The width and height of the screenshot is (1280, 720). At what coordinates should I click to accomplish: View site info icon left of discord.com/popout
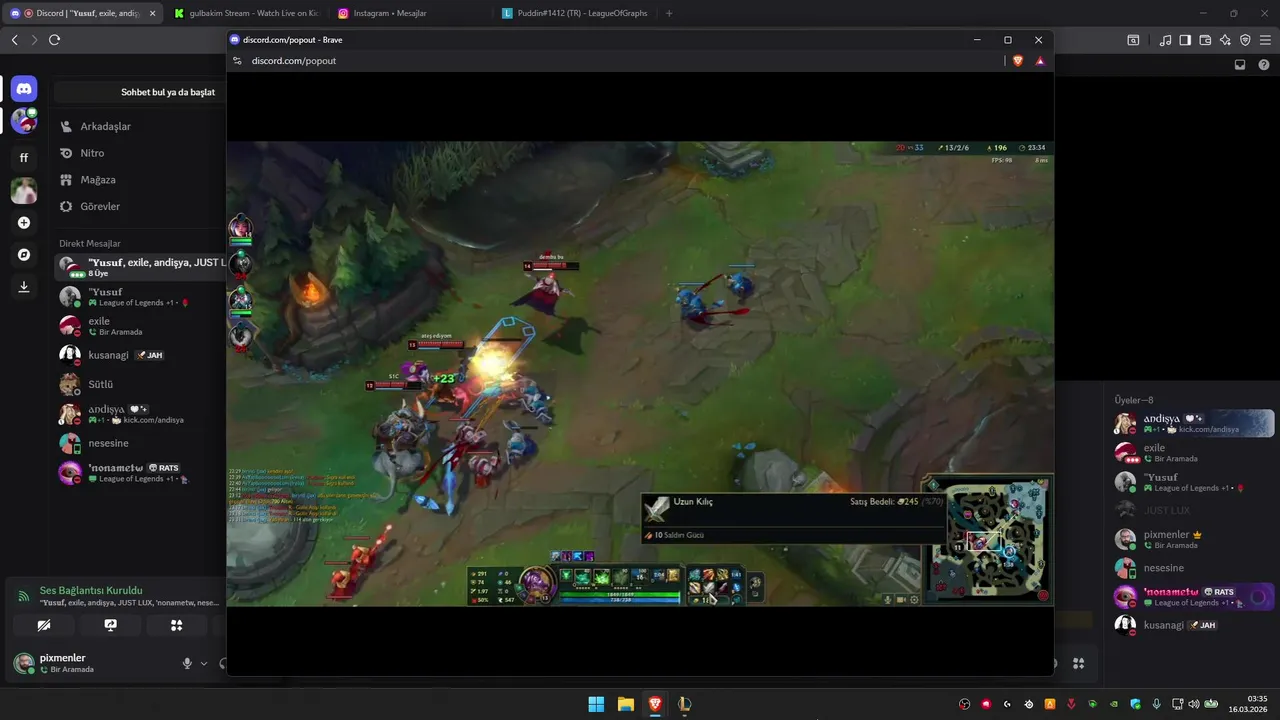pos(237,61)
